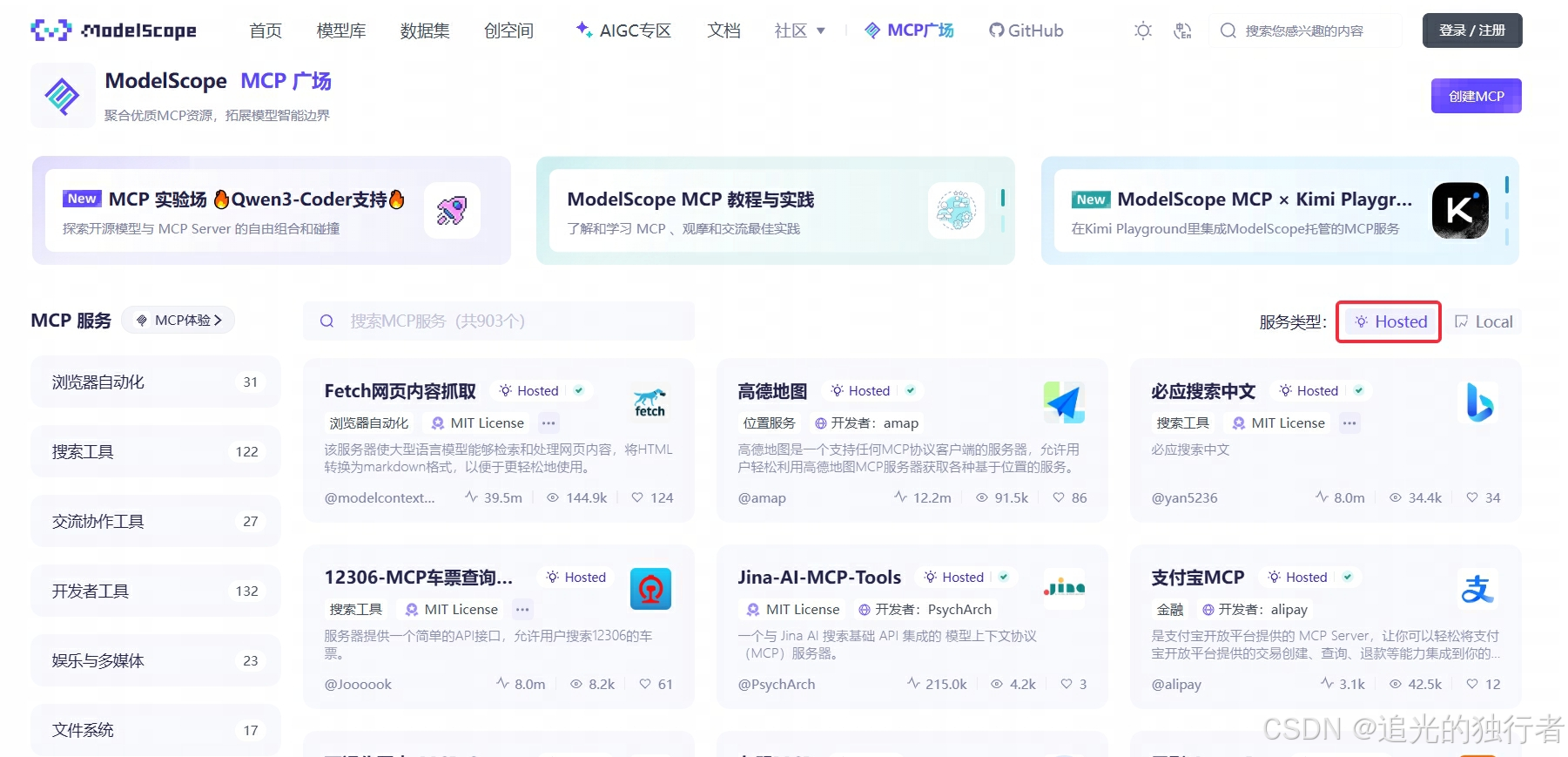1568x757 pixels.
Task: Open the AIGC专区 menu item
Action: tap(623, 30)
